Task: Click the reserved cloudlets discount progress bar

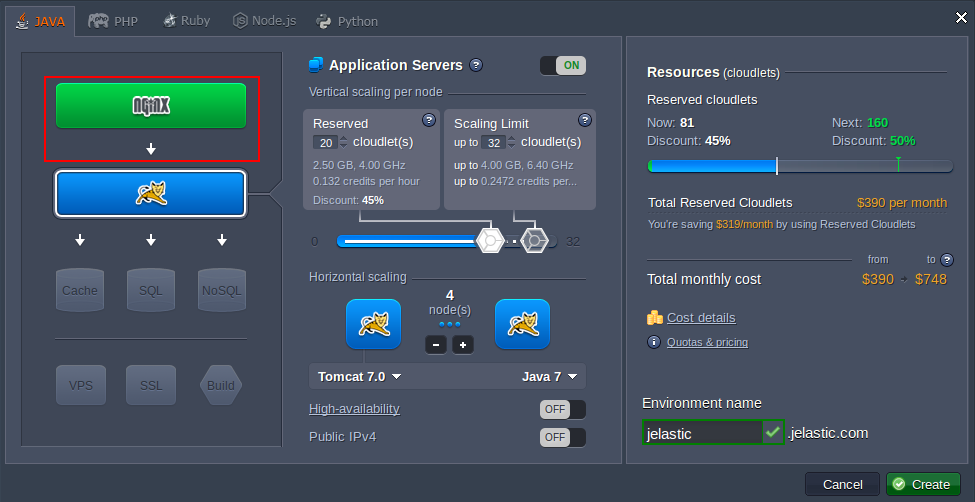Action: click(x=800, y=166)
